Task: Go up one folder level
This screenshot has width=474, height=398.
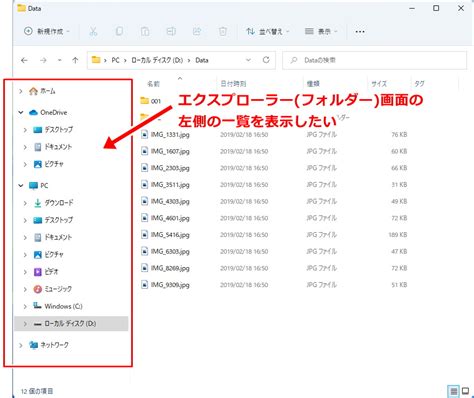Action: tap(75, 60)
